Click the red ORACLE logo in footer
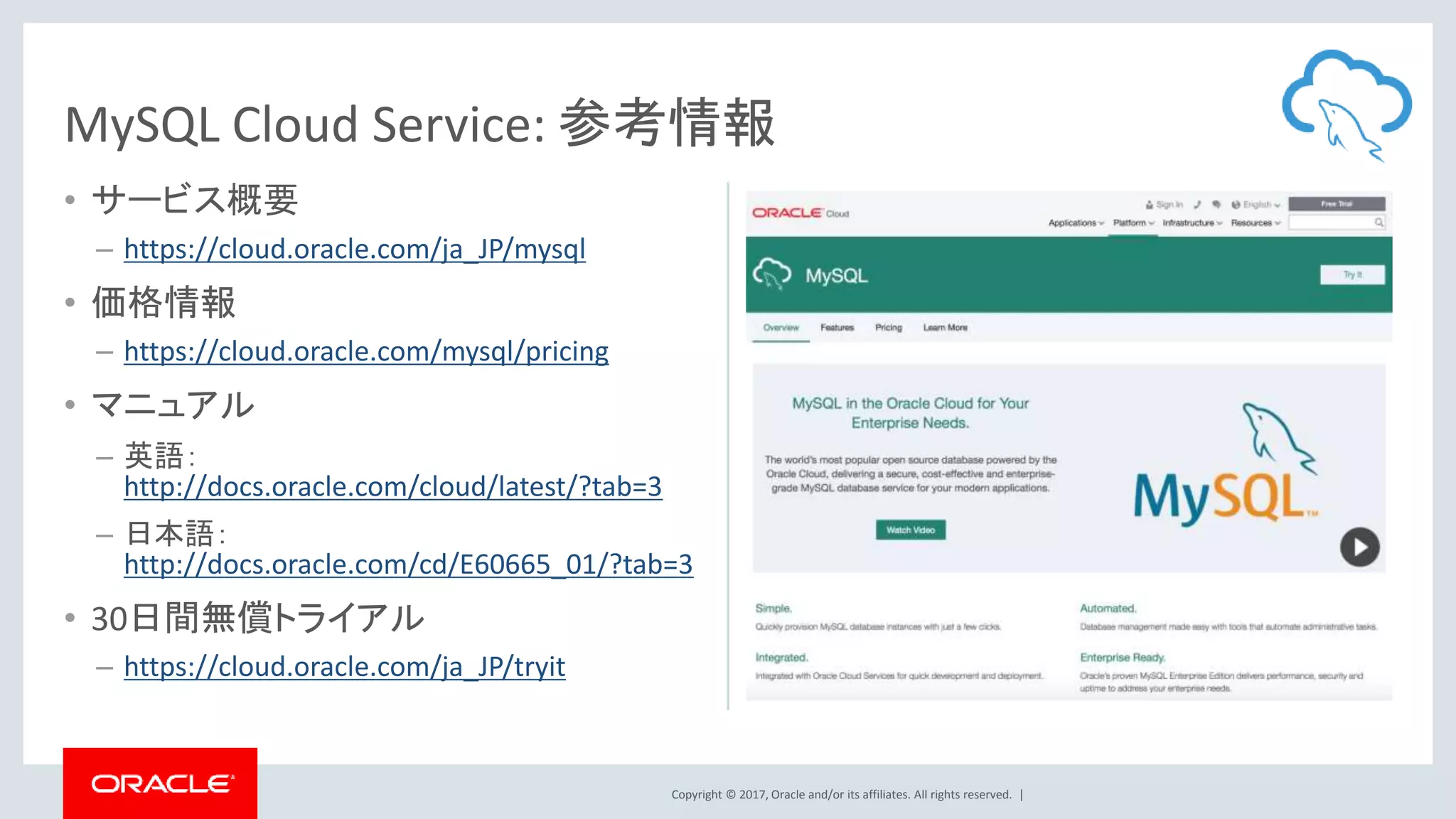 [161, 783]
